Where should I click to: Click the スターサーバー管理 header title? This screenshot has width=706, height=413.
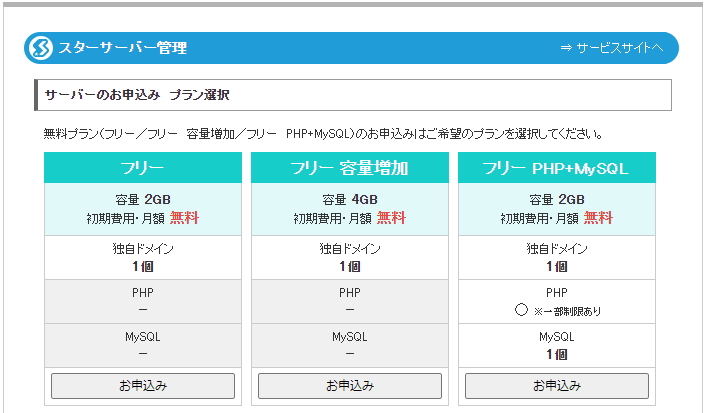click(123, 48)
